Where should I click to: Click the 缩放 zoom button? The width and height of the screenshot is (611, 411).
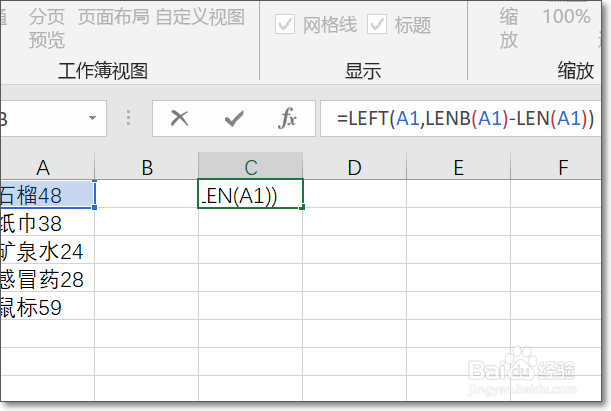pyautogui.click(x=509, y=28)
